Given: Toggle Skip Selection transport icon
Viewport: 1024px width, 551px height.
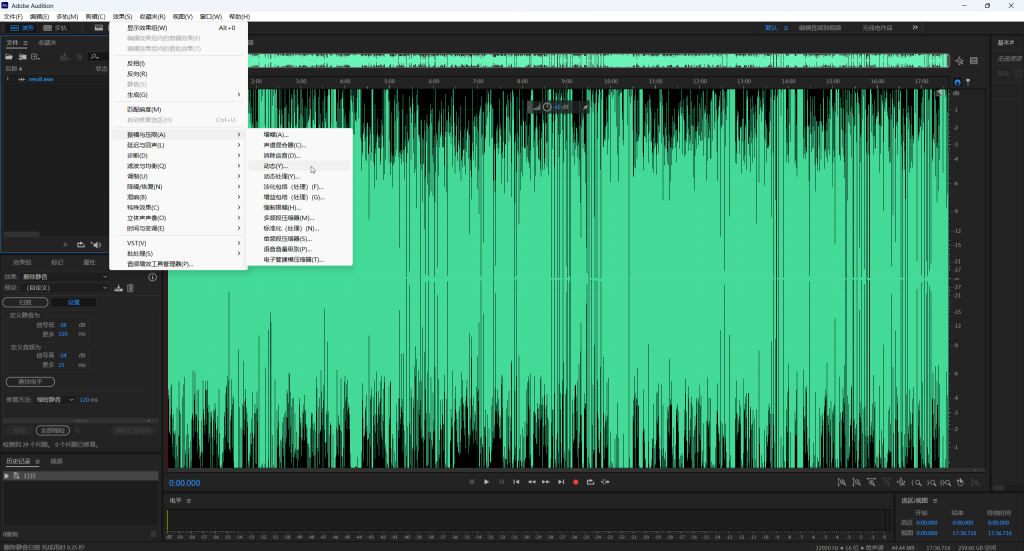Looking at the screenshot, I should click(605, 482).
